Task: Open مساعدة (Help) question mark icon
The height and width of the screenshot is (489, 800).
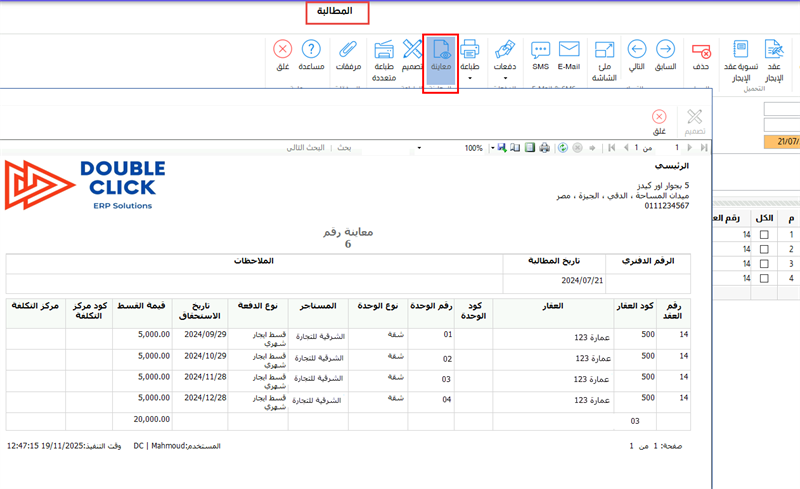Action: pyautogui.click(x=311, y=56)
